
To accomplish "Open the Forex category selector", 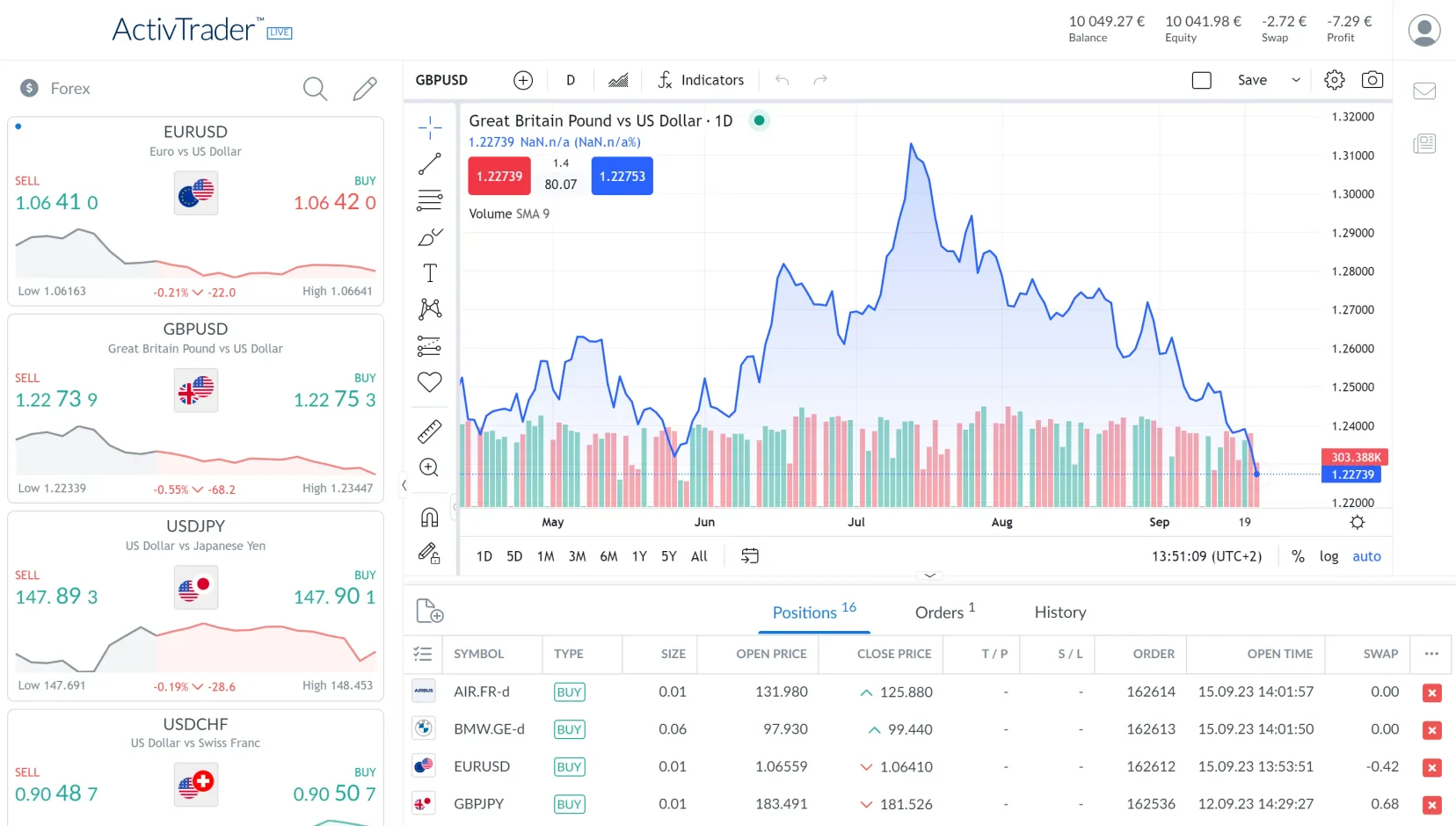I will tap(55, 89).
